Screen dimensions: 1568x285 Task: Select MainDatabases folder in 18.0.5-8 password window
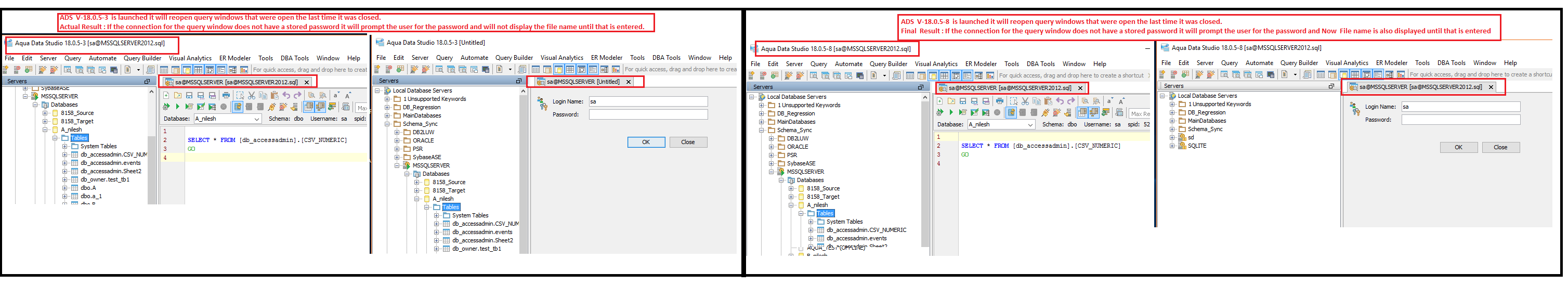[x=1207, y=121]
